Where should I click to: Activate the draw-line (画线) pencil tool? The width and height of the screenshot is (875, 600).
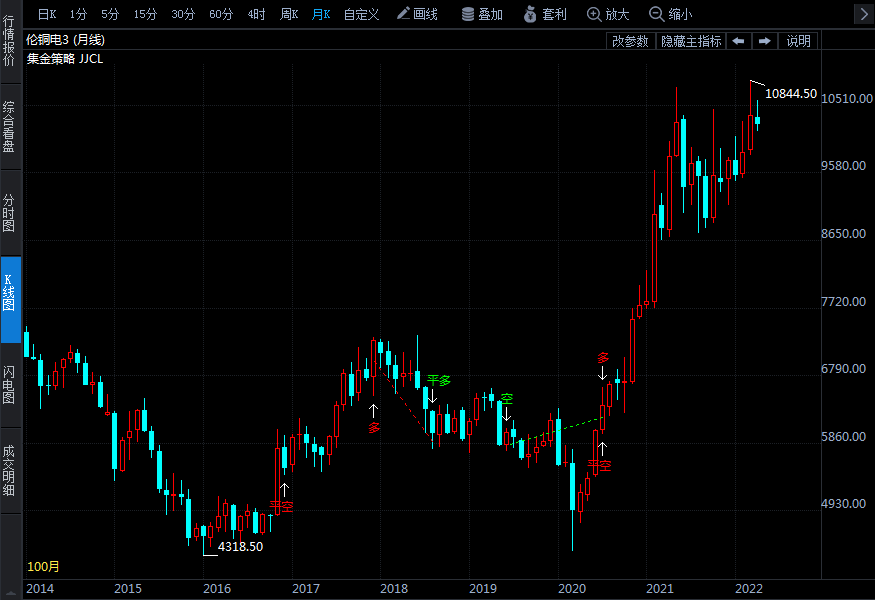417,15
